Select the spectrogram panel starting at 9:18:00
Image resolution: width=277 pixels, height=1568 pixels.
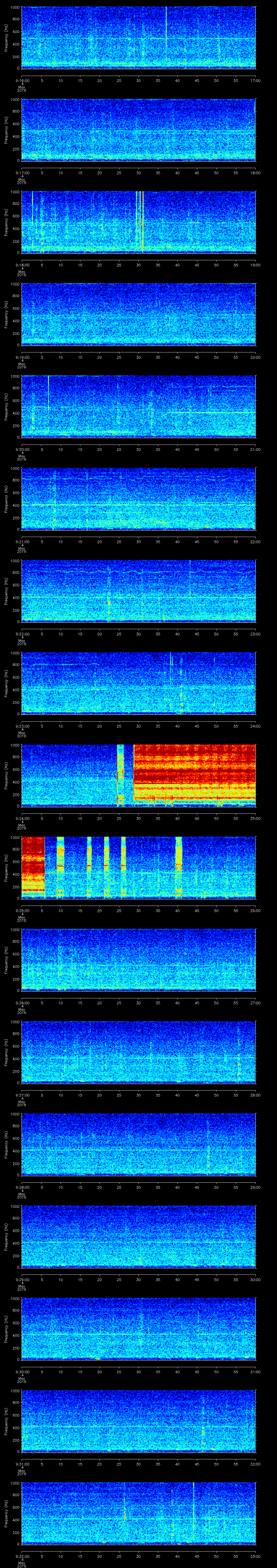click(x=138, y=222)
